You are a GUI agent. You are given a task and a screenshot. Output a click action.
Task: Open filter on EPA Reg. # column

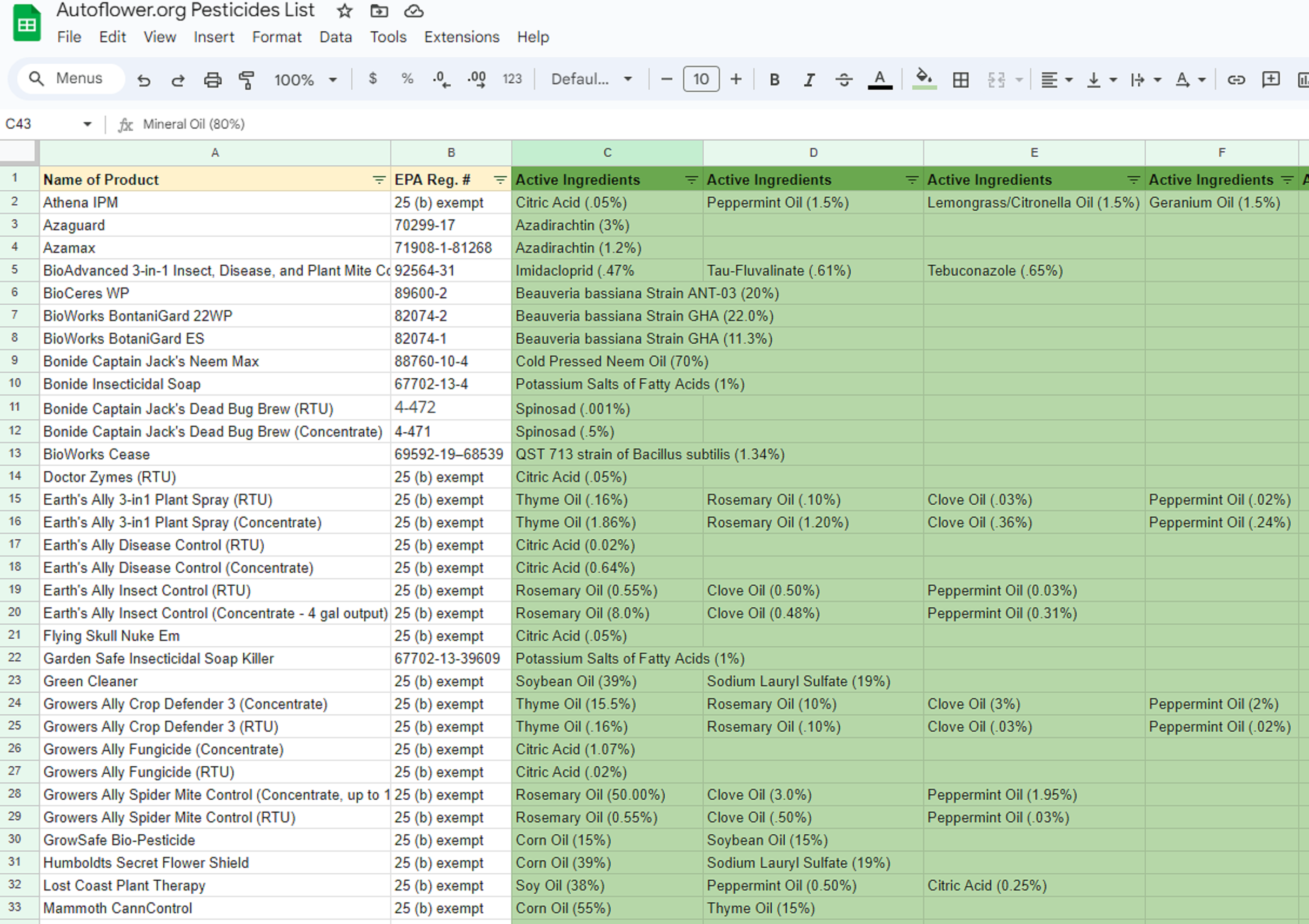[x=500, y=180]
